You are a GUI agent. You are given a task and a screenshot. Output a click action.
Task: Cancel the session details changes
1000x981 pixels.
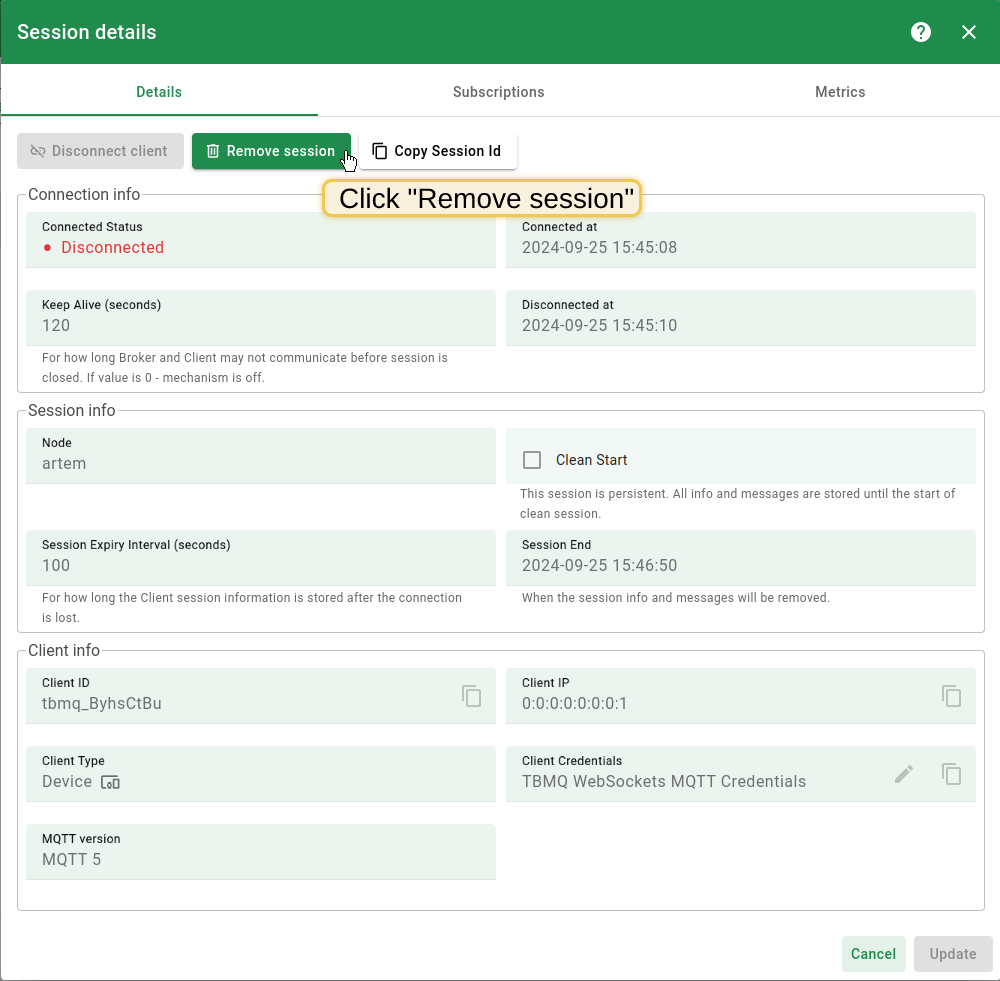coord(873,954)
